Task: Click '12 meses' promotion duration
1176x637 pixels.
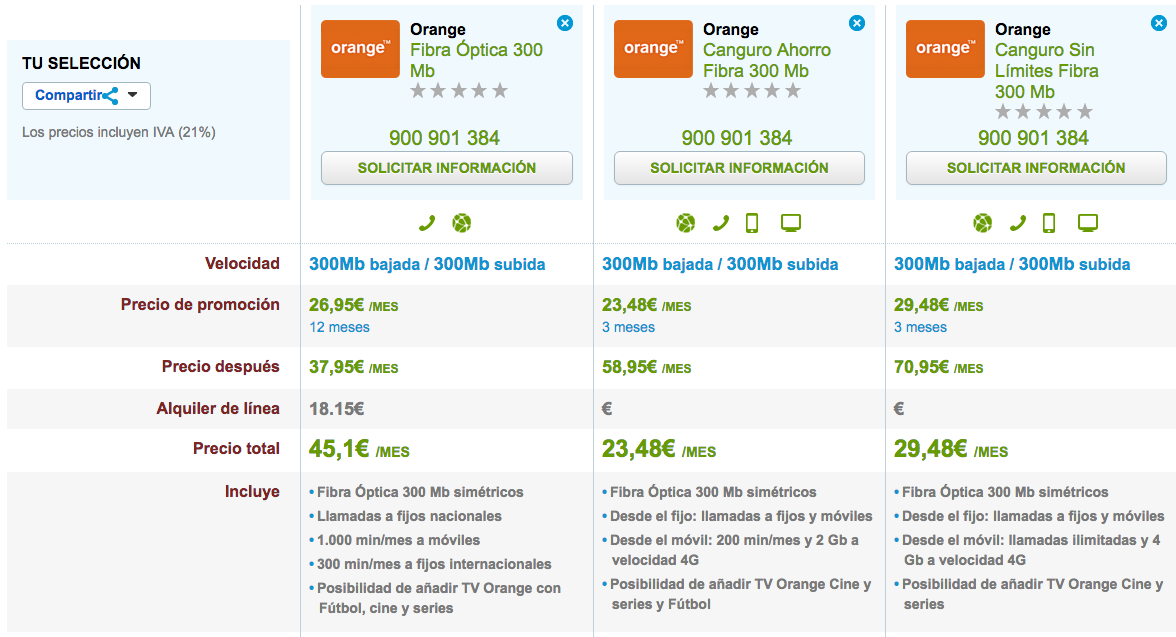Action: tap(339, 327)
